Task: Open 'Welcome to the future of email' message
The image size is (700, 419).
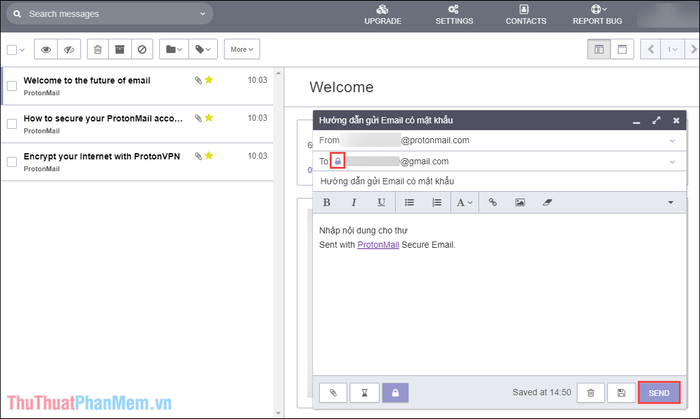Action: pos(137,86)
